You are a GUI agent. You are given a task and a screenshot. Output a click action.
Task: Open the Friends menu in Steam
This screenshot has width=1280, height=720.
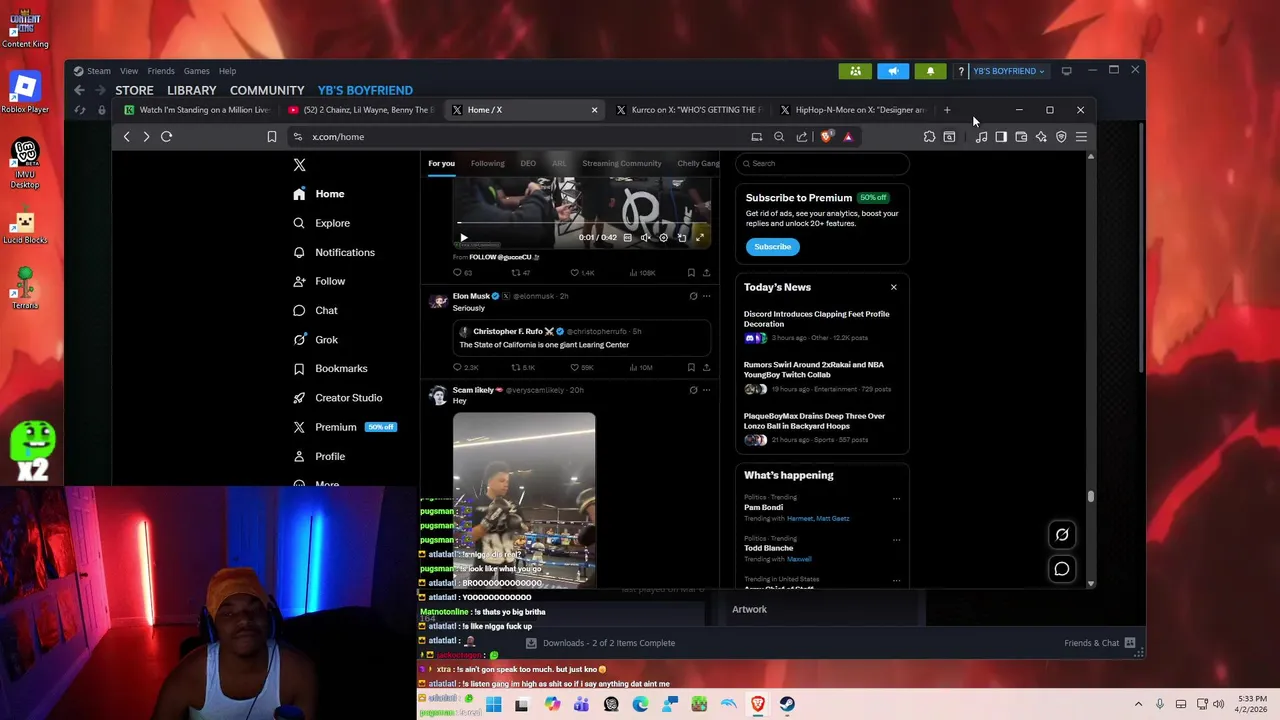pos(161,71)
